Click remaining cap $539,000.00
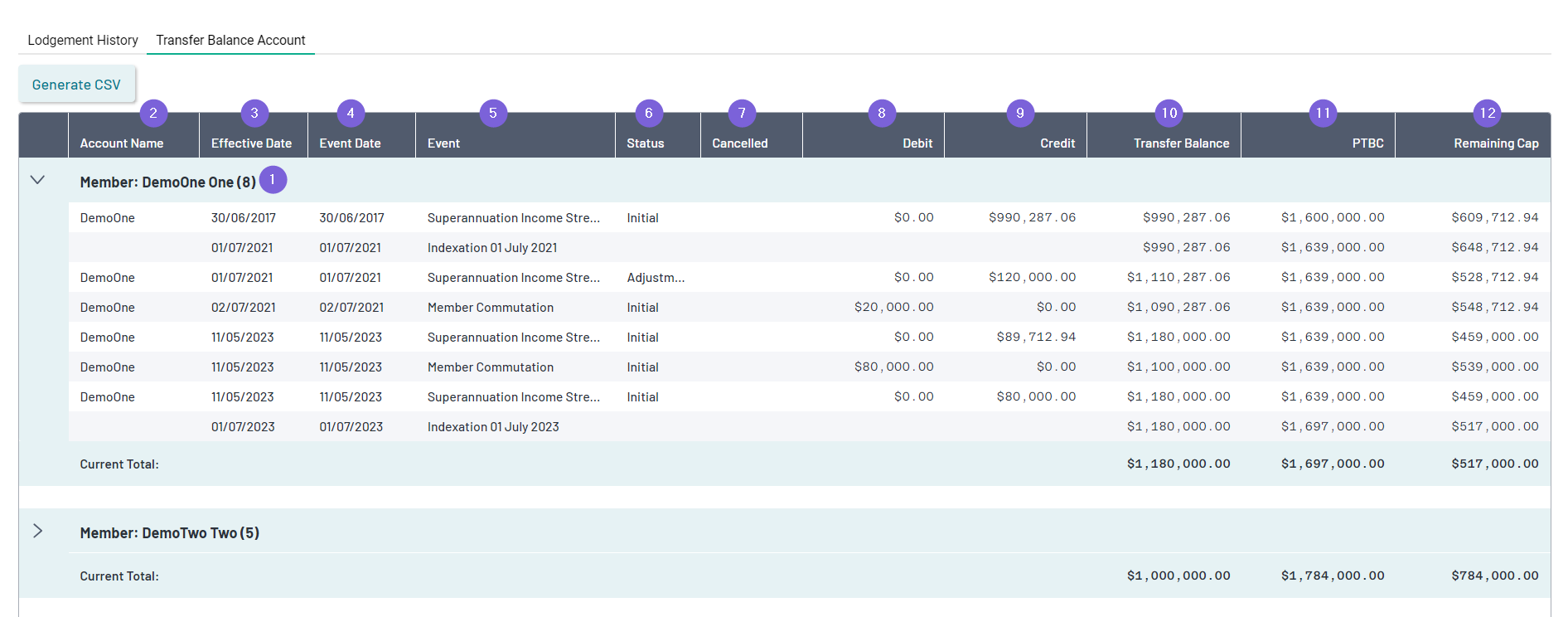The image size is (1568, 617). pyautogui.click(x=1495, y=367)
